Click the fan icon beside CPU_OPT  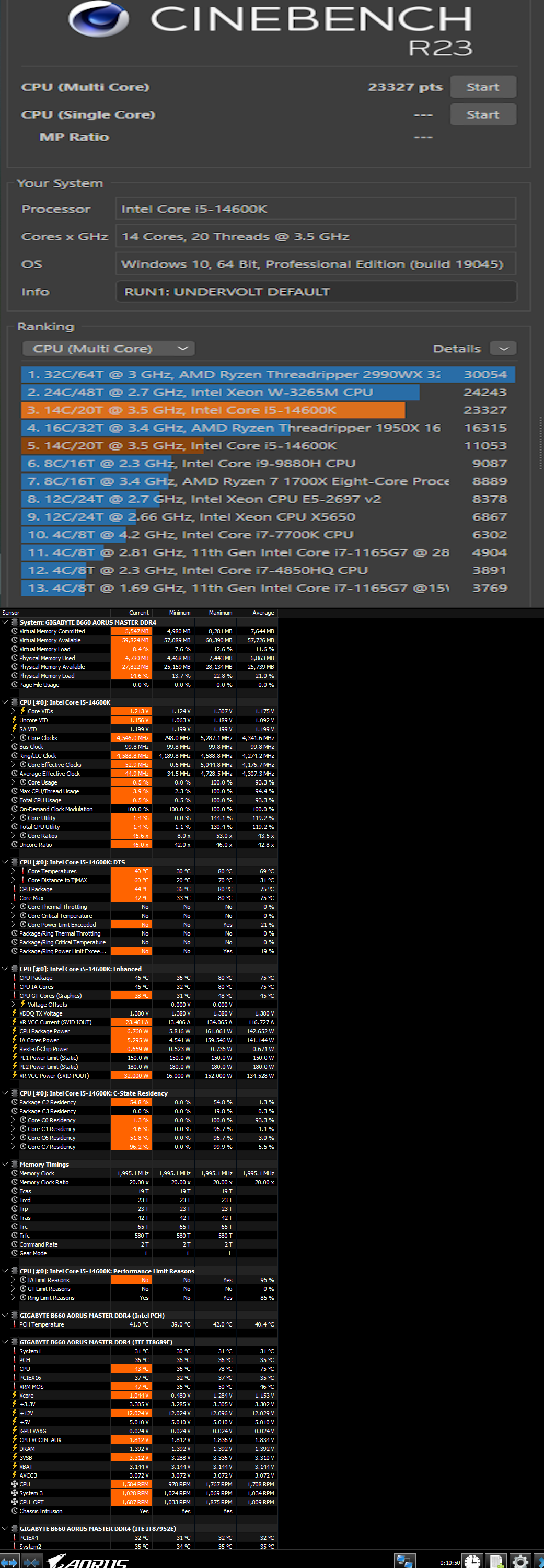point(15,1502)
